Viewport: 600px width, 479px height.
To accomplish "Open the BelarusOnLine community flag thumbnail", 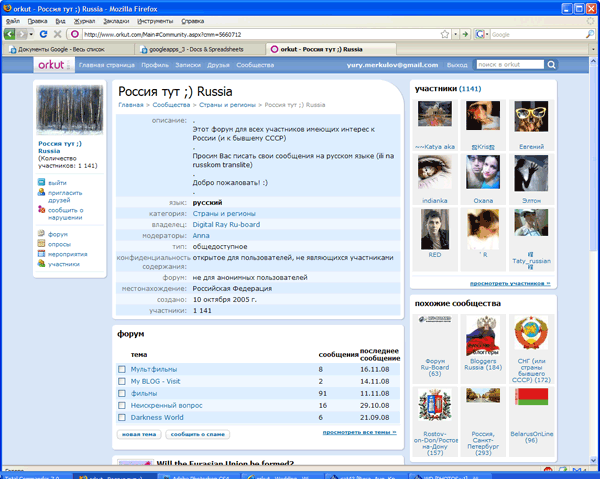I will tap(532, 397).
